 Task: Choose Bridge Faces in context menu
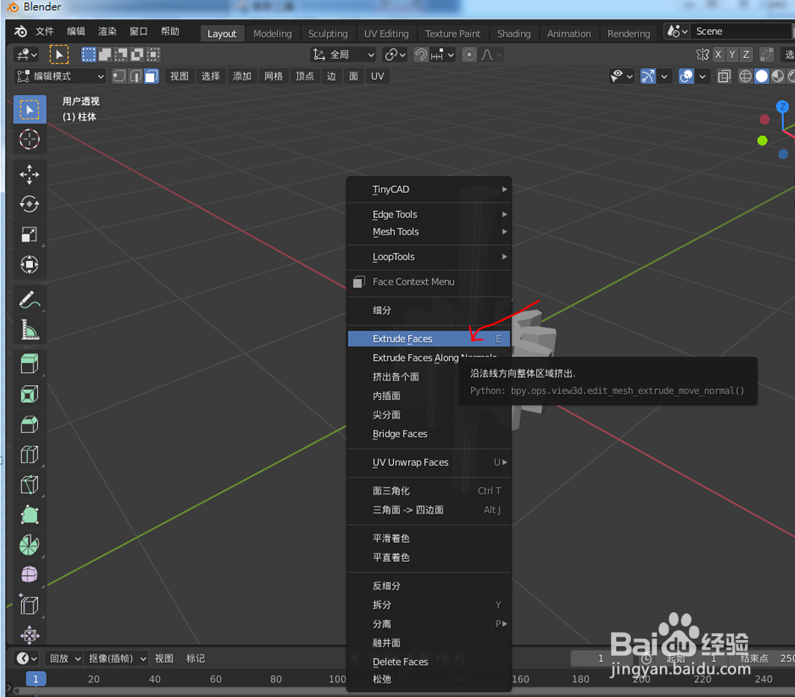tap(429, 434)
